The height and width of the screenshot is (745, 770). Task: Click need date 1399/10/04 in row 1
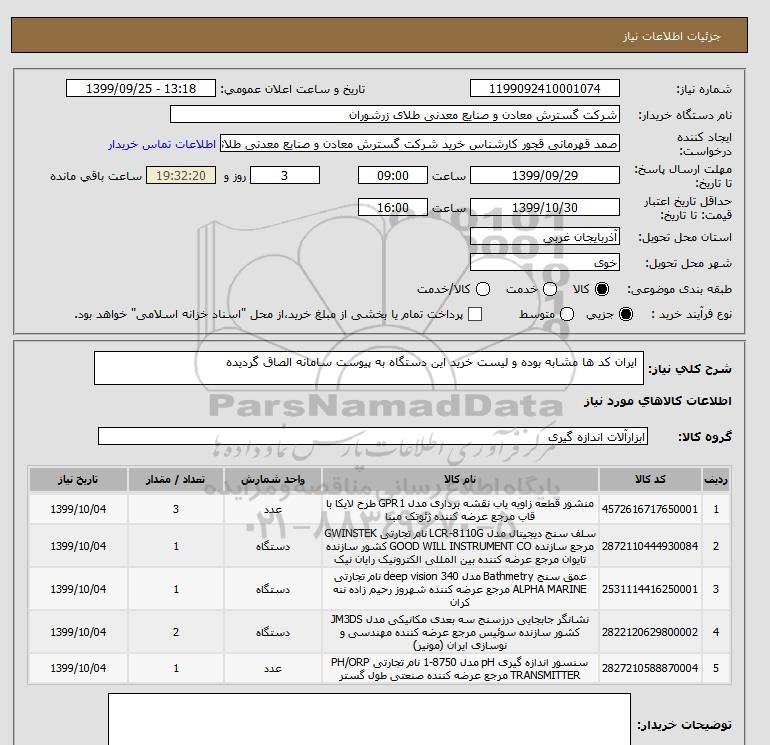pos(78,509)
